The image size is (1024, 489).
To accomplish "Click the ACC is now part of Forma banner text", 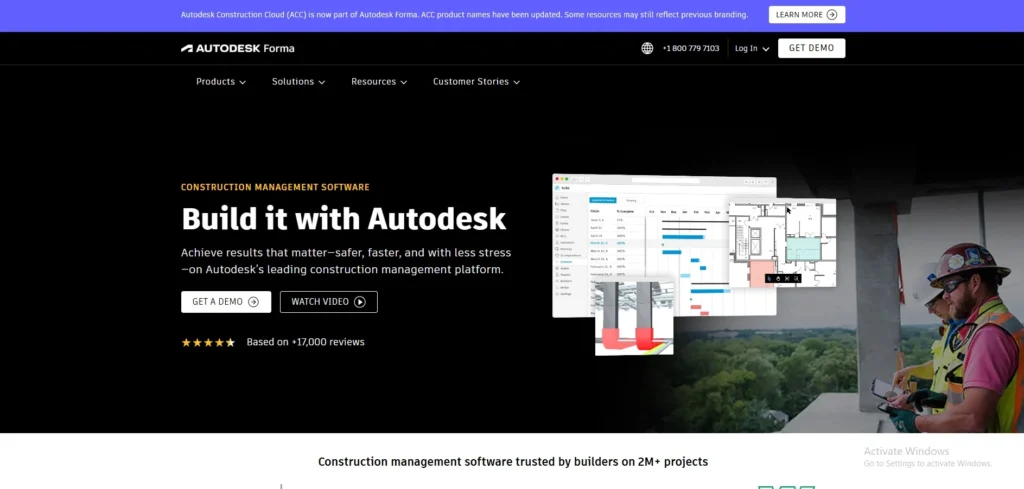I will tap(464, 14).
